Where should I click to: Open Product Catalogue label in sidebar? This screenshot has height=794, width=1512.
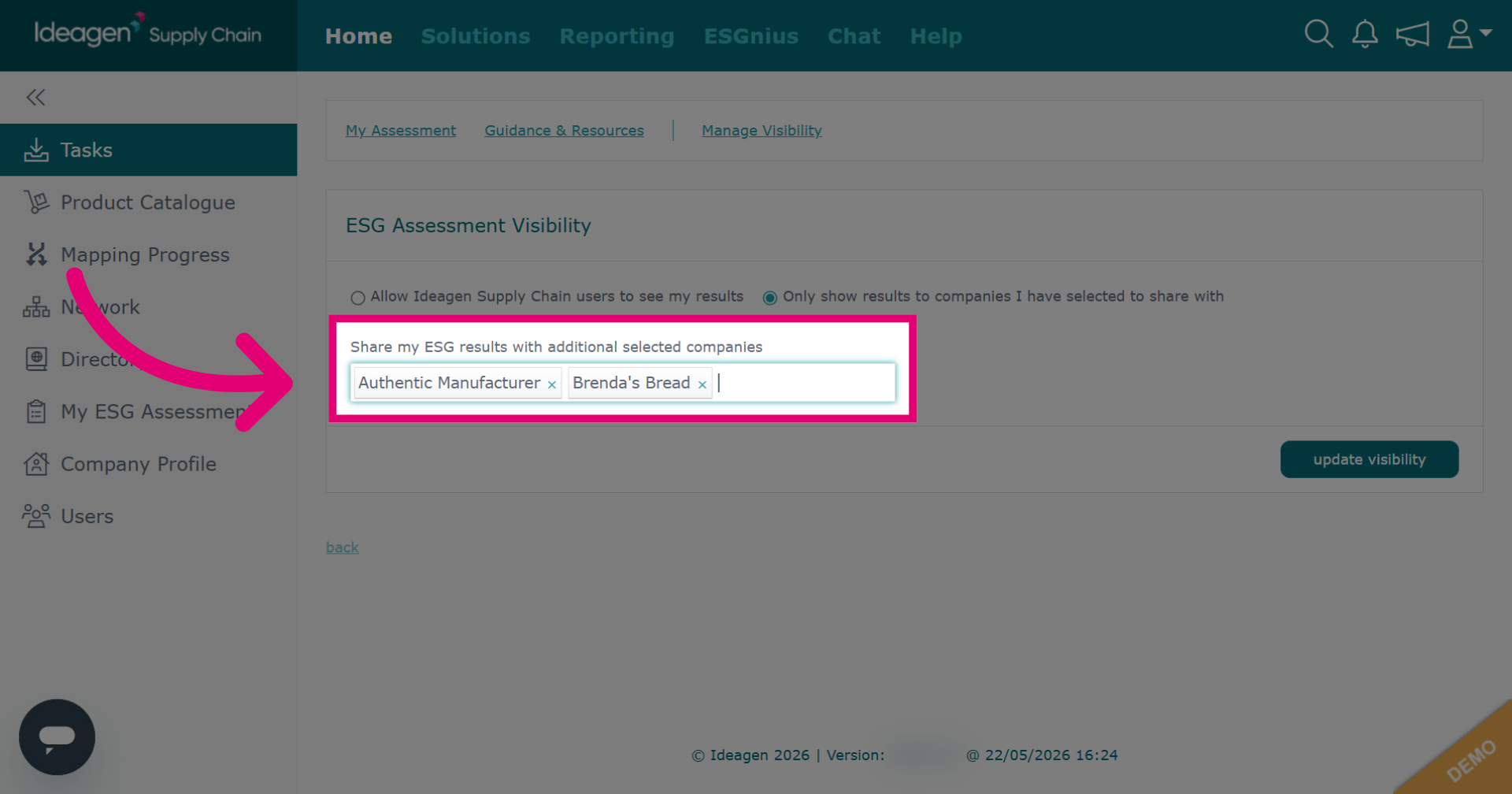coord(148,202)
